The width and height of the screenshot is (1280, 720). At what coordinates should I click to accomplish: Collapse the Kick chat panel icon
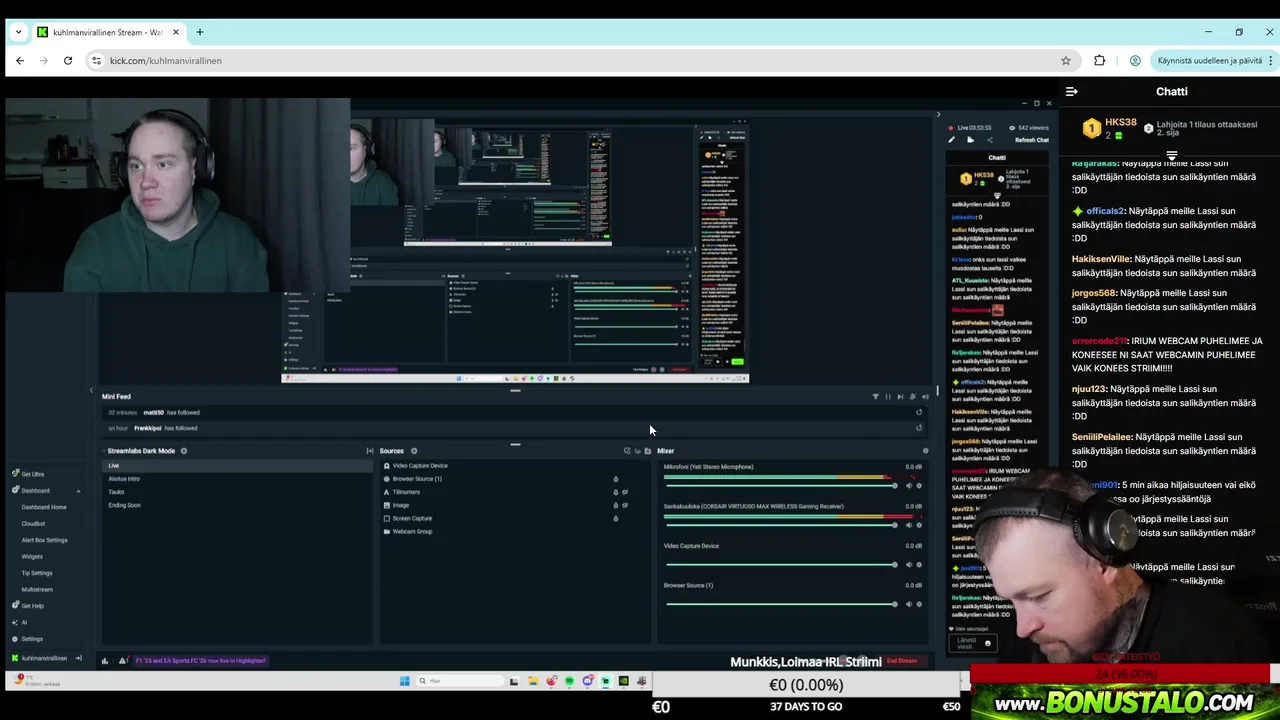1071,91
